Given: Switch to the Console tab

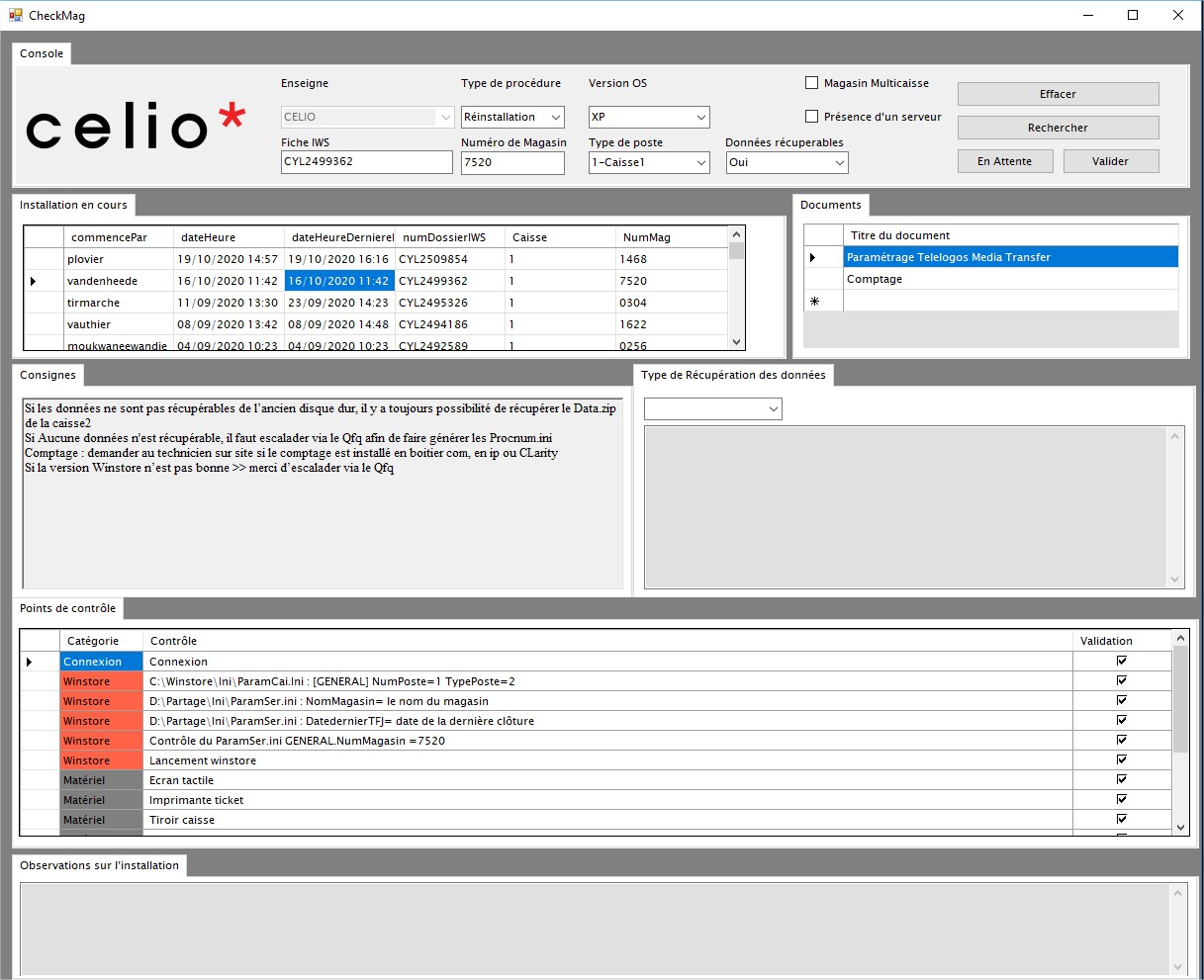Looking at the screenshot, I should [x=42, y=54].
